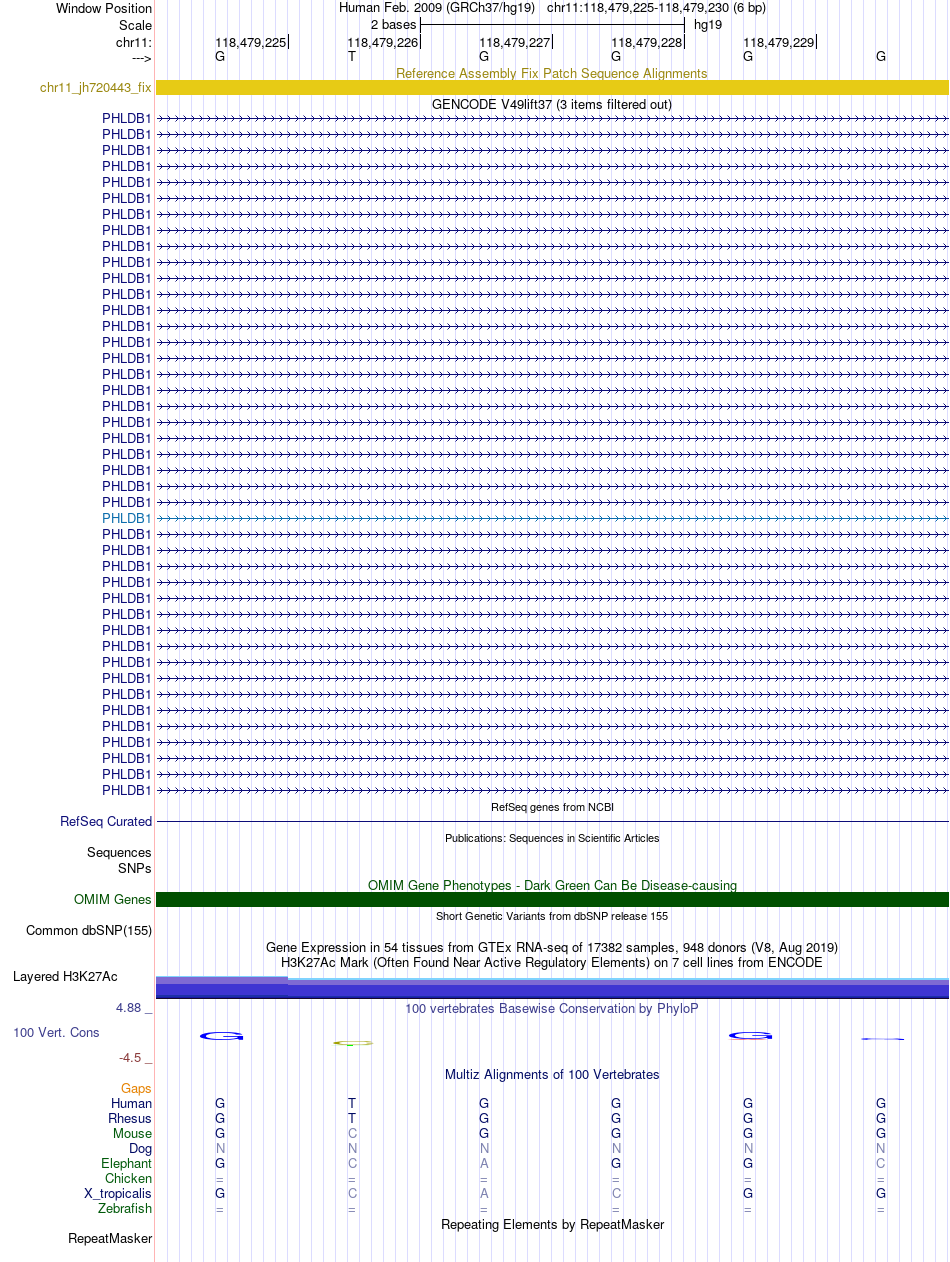
Task: Click the A base in Elephant alignment row
Action: [x=484, y=1163]
